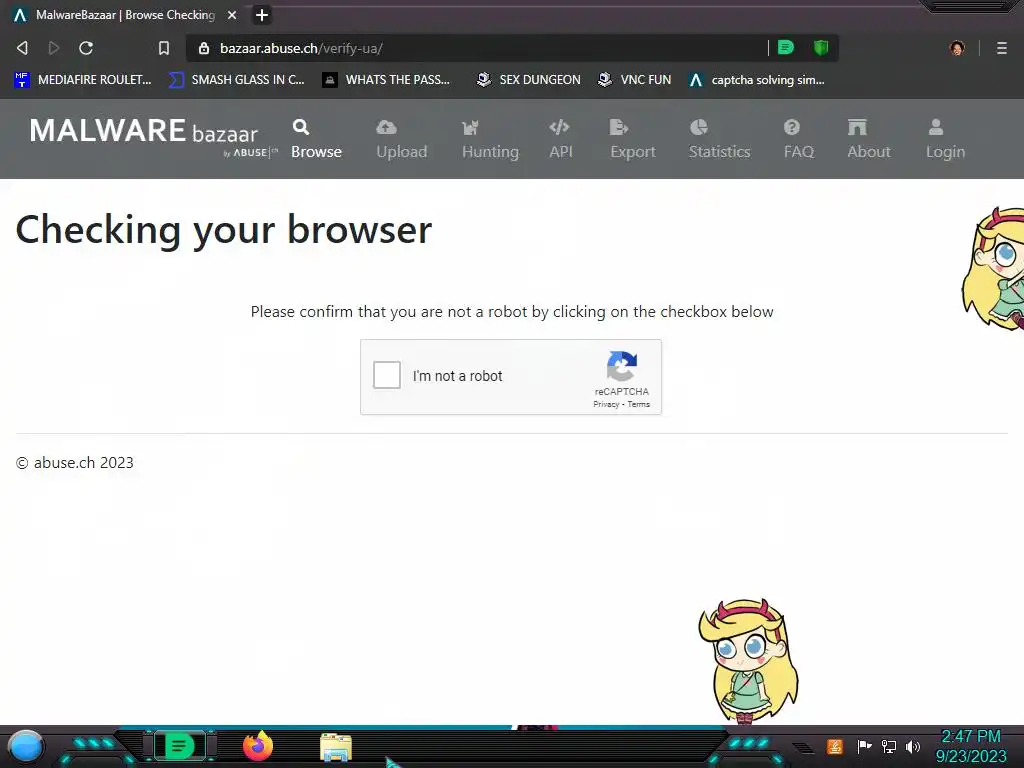
Task: Click the Action Center flag tray icon
Action: (864, 746)
